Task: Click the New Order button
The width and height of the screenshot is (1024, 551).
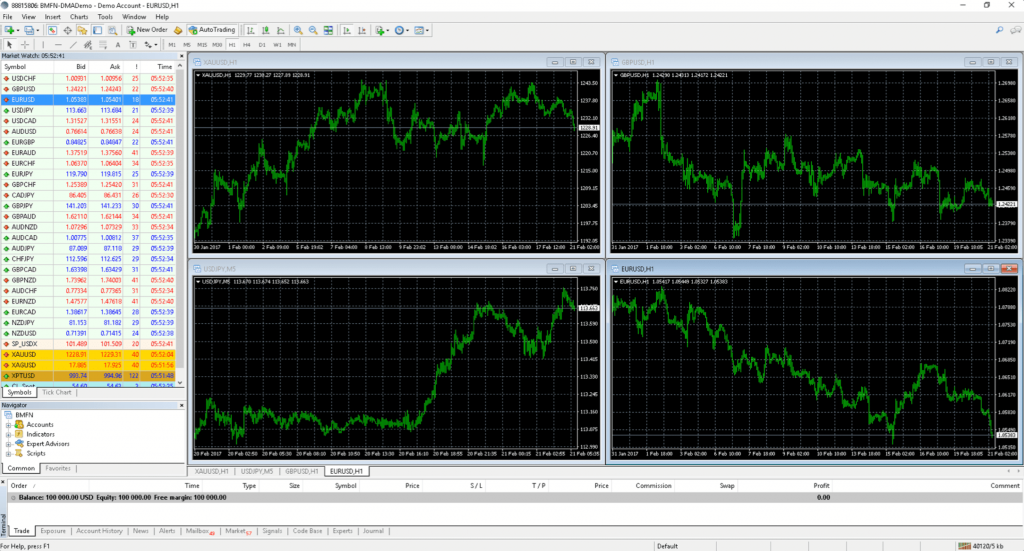Action: pyautogui.click(x=147, y=30)
